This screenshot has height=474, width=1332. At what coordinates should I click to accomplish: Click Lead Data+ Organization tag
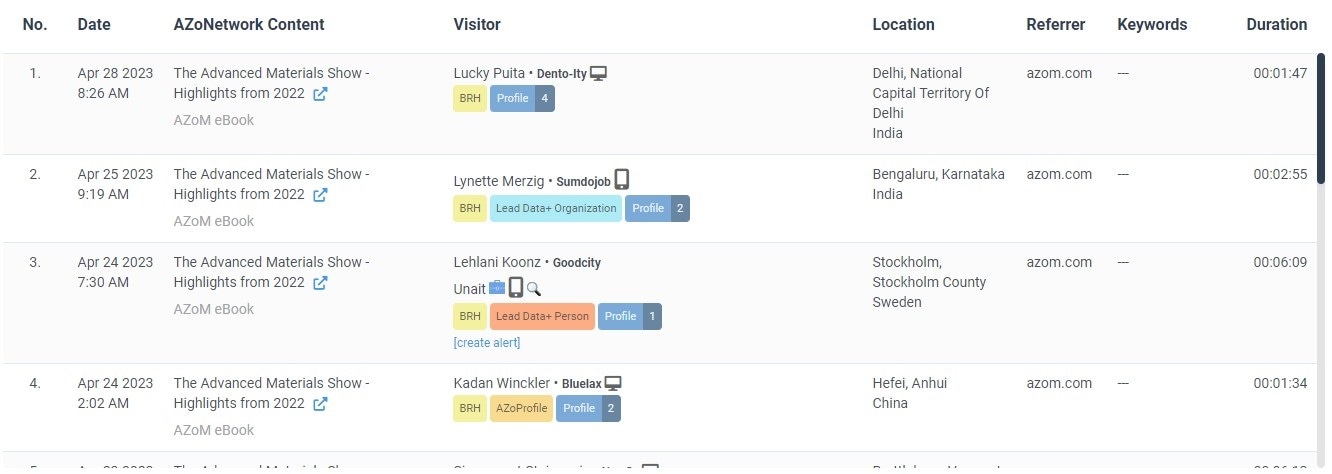[x=556, y=208]
